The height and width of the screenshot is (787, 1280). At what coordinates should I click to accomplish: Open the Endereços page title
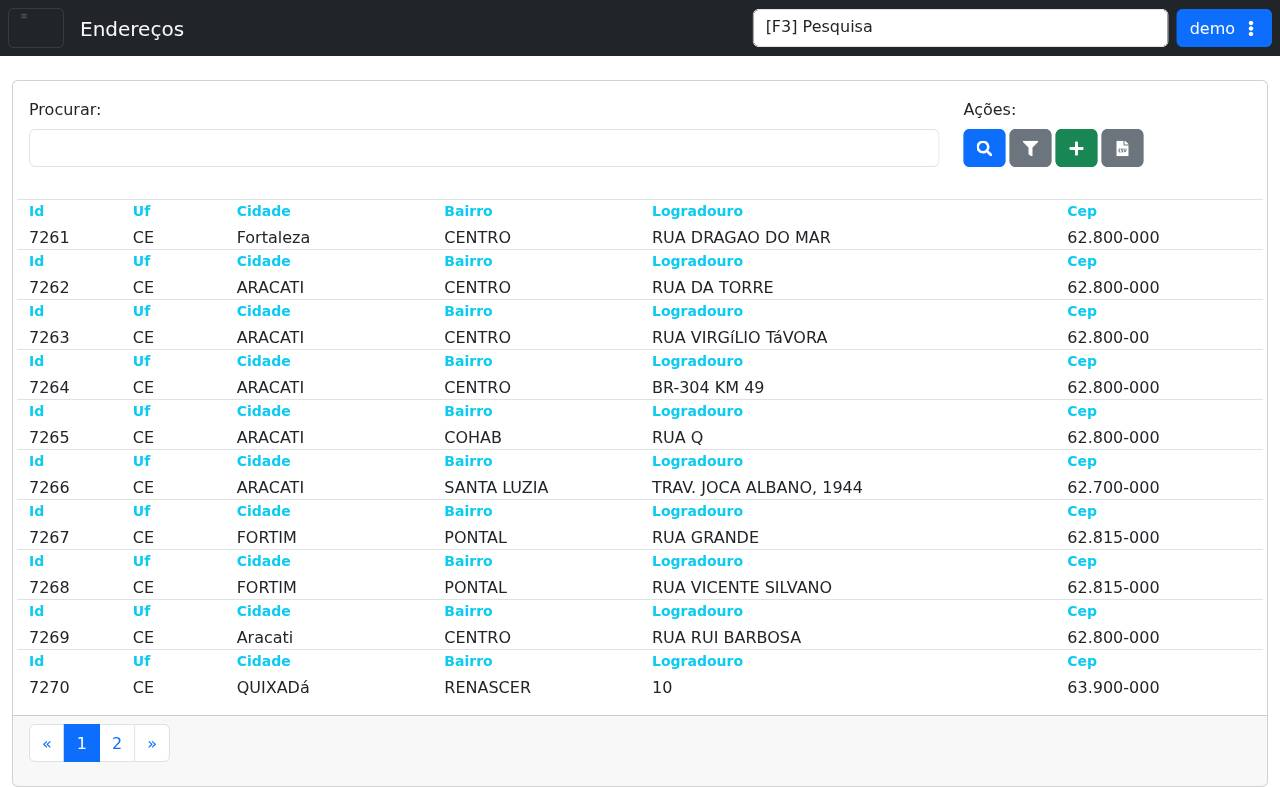tap(132, 29)
